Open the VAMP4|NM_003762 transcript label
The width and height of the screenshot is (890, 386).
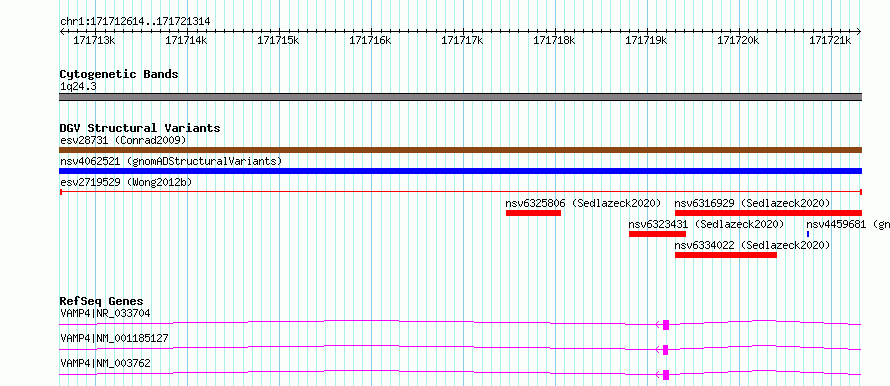pos(106,363)
